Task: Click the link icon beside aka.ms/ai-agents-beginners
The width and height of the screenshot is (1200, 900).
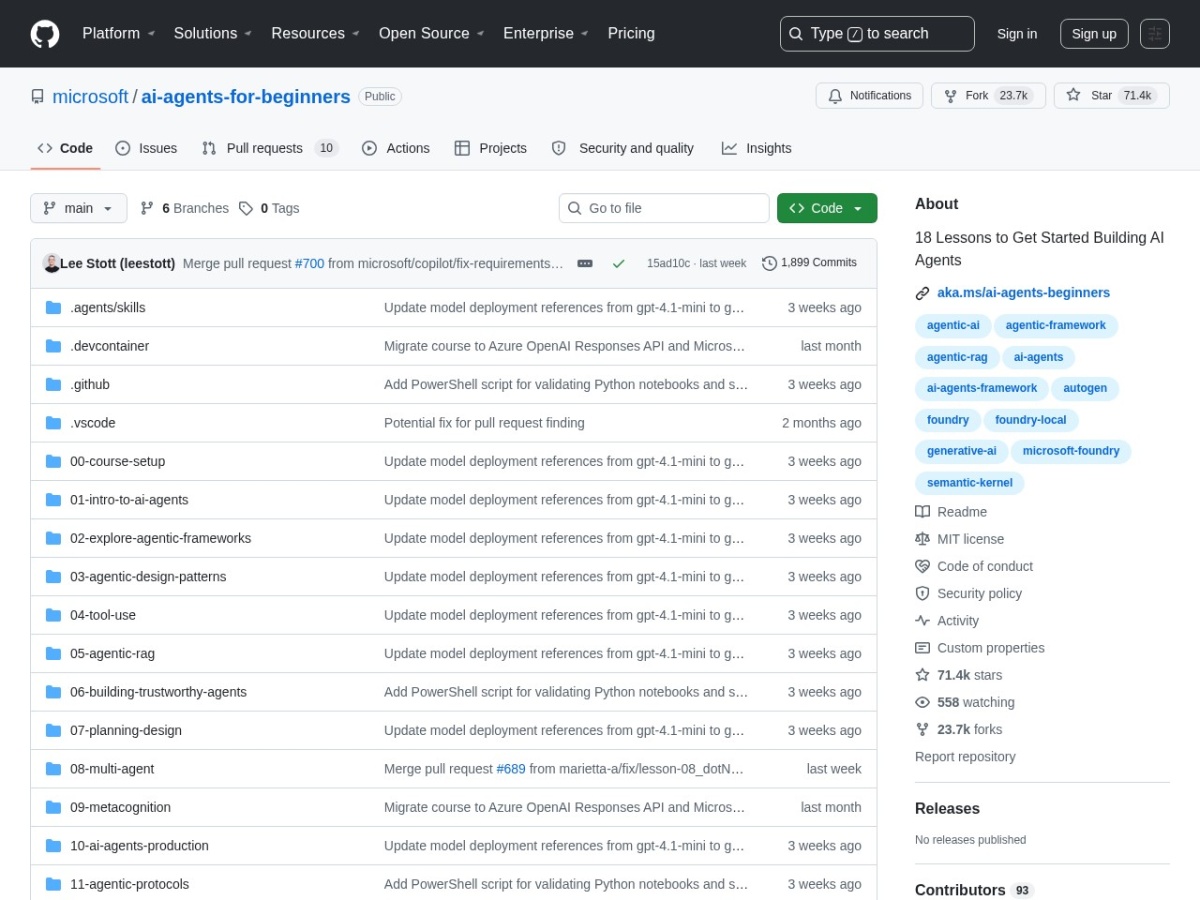Action: click(922, 293)
